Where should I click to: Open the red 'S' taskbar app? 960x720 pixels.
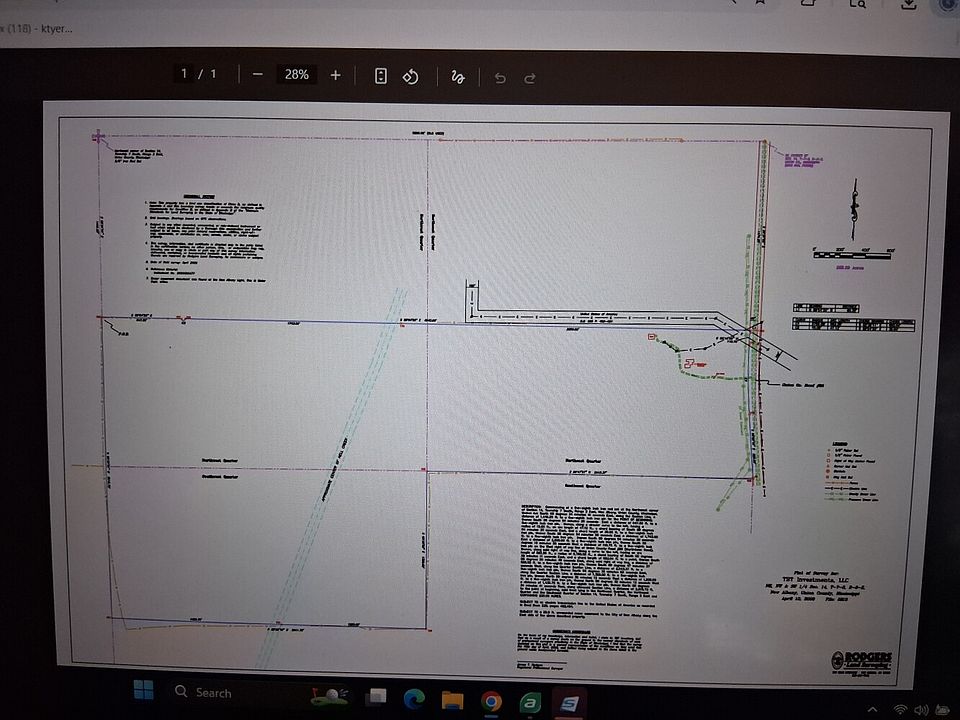coord(569,704)
